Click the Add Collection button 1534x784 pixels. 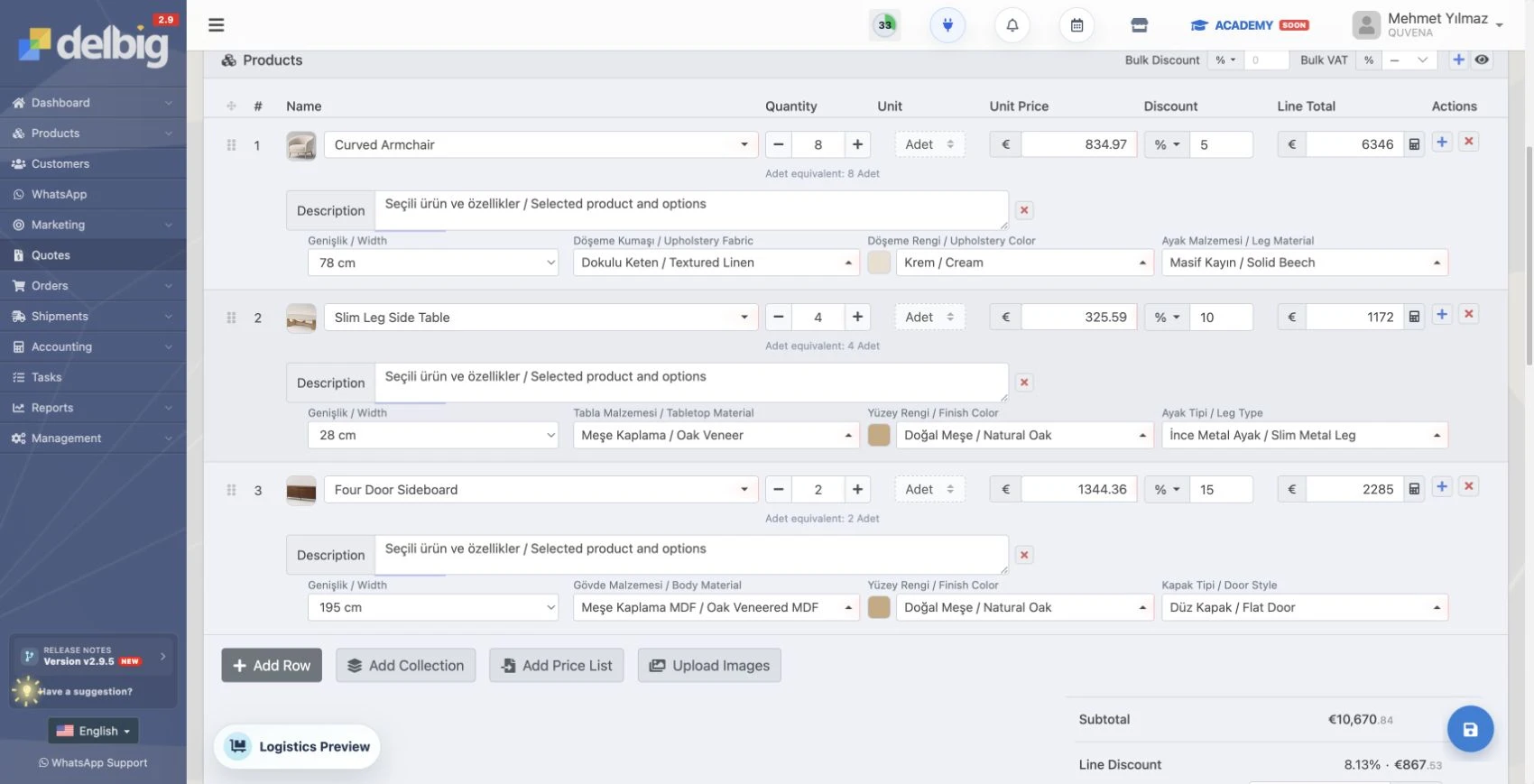406,665
